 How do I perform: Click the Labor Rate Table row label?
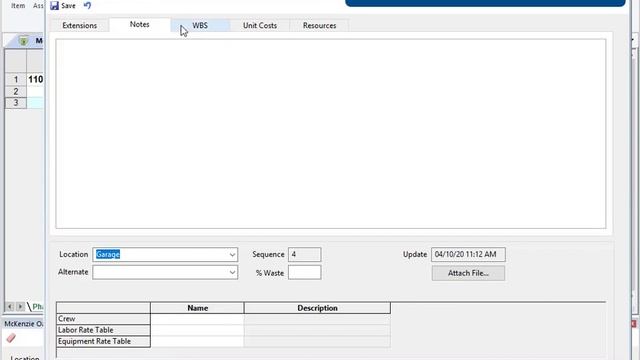tap(103, 330)
